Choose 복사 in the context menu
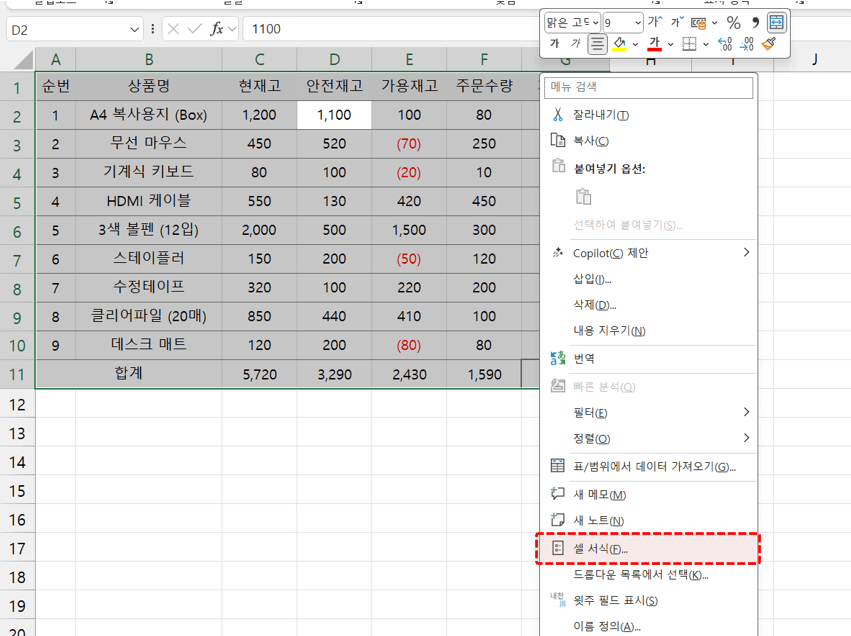 click(590, 141)
